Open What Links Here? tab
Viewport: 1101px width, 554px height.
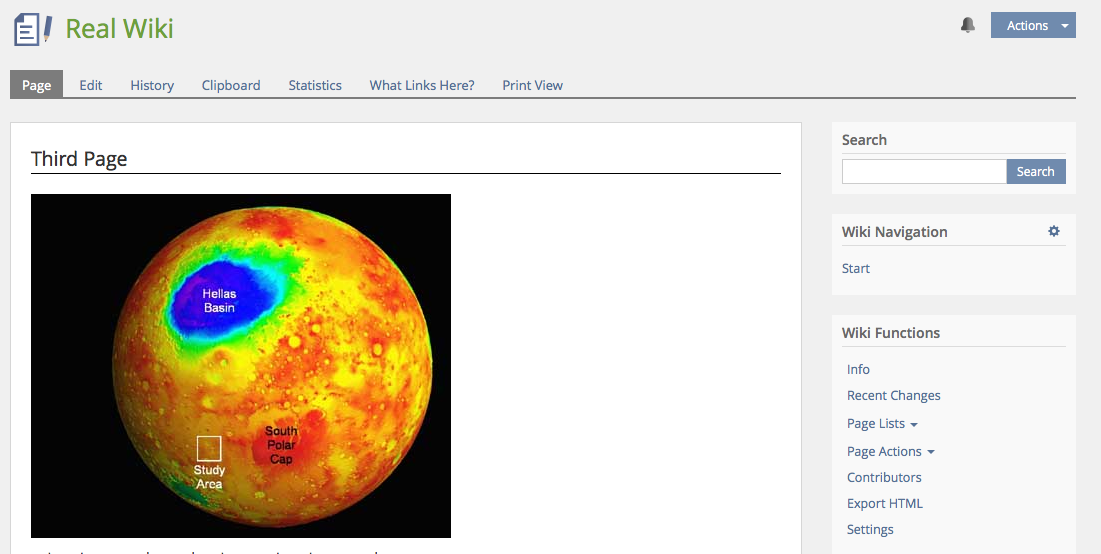(x=422, y=85)
